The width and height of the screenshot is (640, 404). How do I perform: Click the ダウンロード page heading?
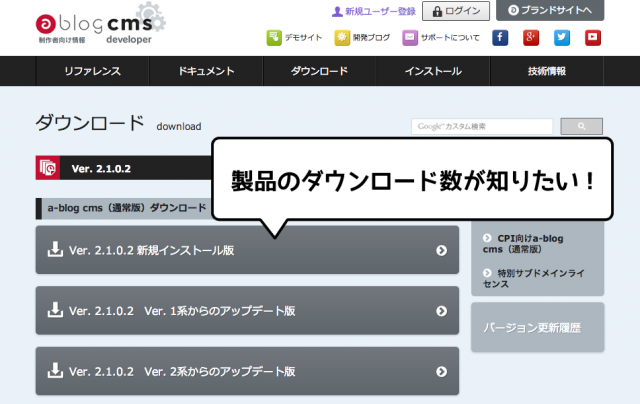[x=90, y=123]
